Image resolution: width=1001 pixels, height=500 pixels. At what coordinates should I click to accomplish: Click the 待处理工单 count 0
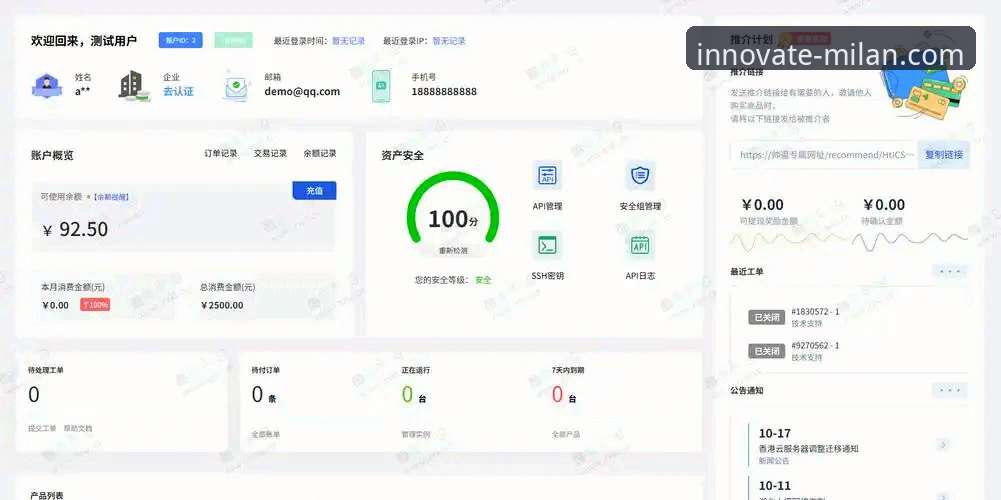(x=34, y=395)
